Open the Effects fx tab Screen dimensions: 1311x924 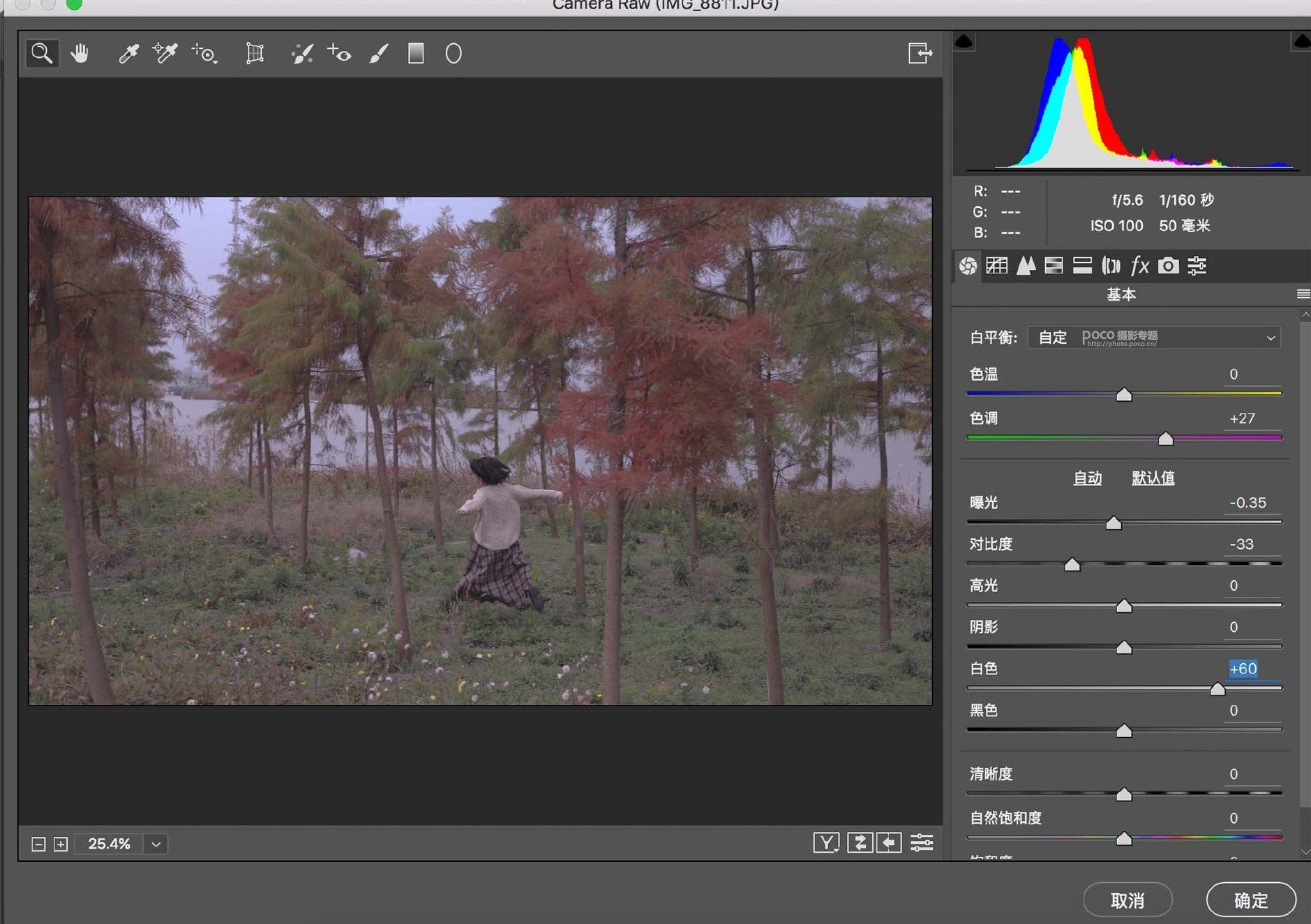tap(1139, 266)
